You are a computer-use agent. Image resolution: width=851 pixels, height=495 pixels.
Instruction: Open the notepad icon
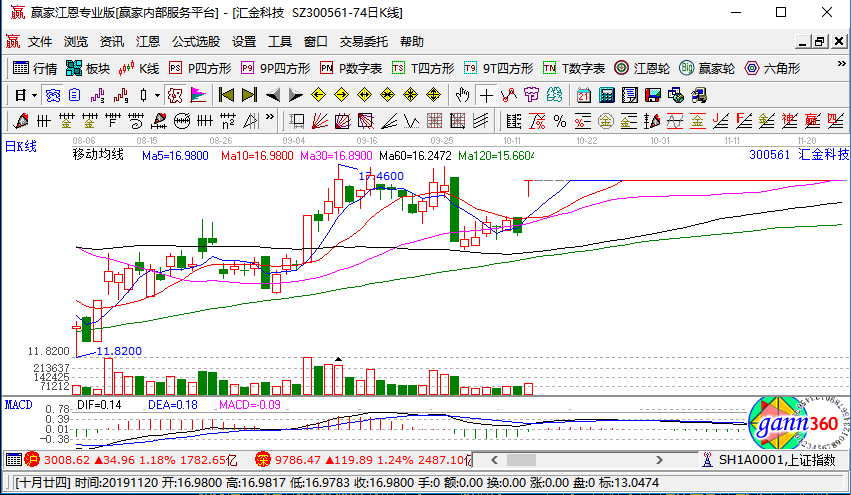pos(630,96)
